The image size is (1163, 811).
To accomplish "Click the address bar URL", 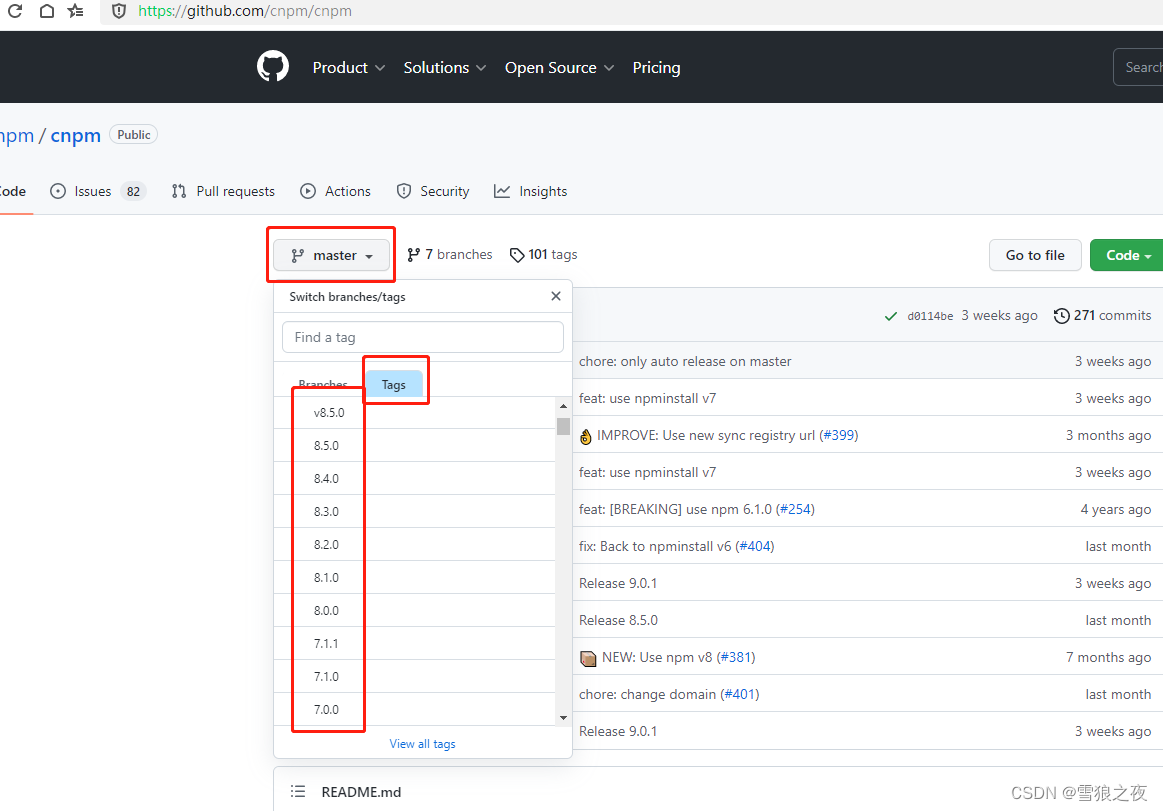I will [x=245, y=11].
